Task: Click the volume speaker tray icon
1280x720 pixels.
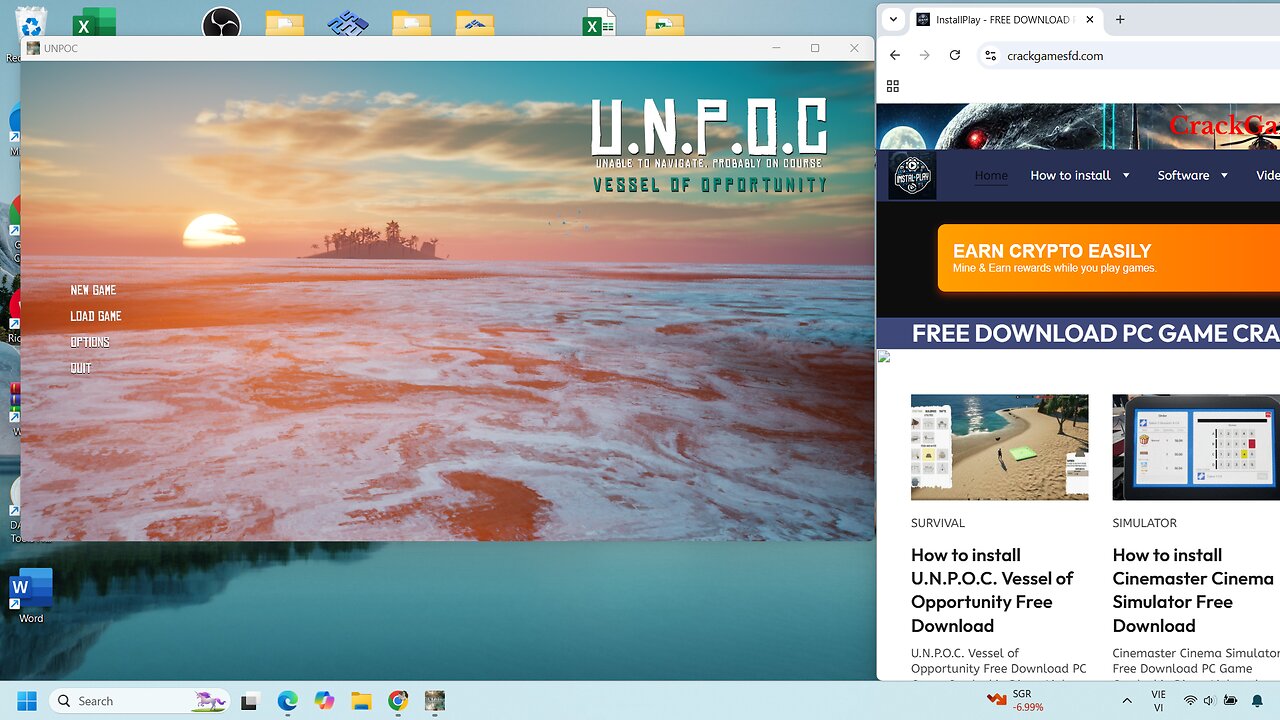Action: pyautogui.click(x=1209, y=701)
